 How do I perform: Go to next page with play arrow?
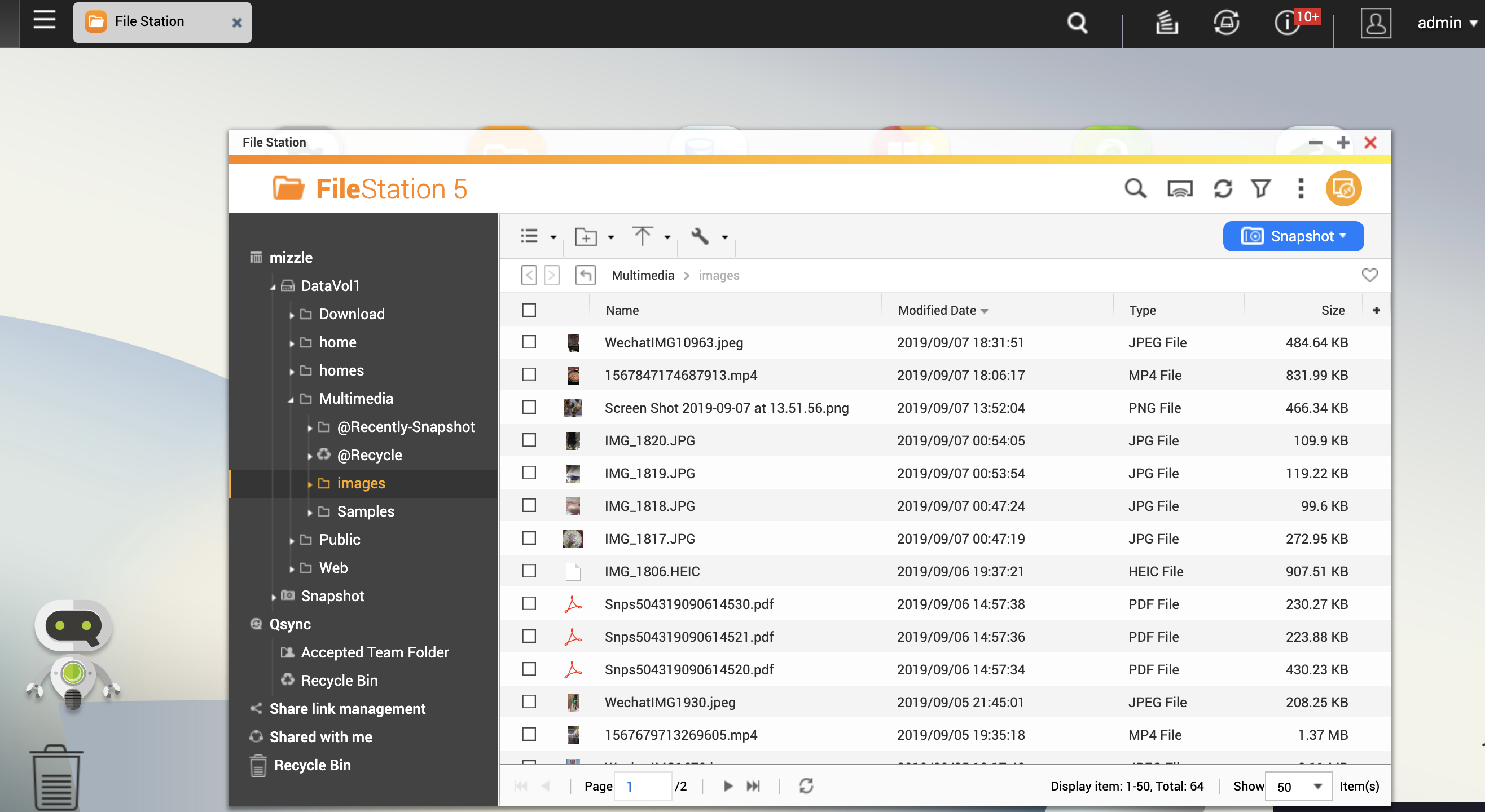(x=727, y=786)
